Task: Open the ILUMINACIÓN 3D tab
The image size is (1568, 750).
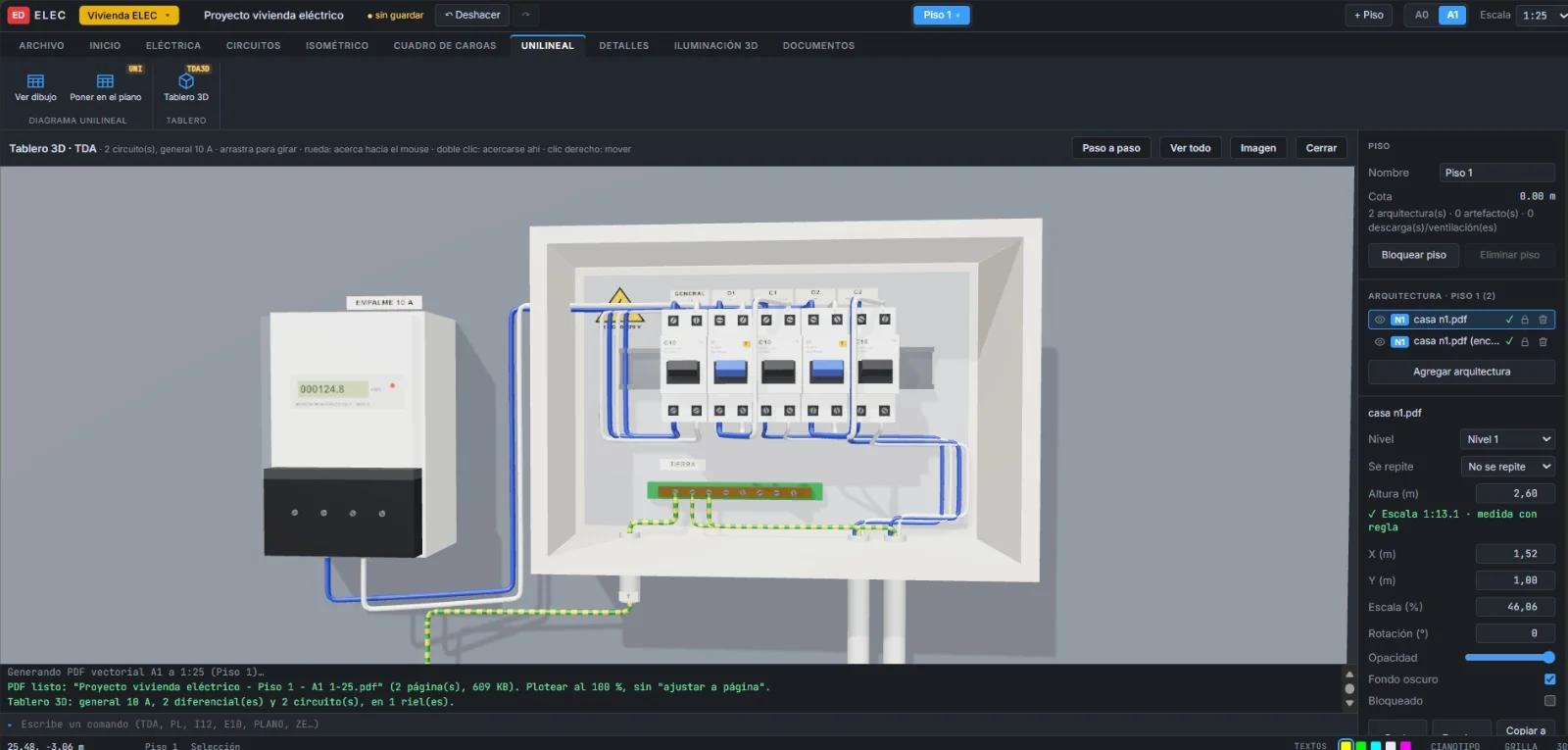Action: [x=715, y=46]
